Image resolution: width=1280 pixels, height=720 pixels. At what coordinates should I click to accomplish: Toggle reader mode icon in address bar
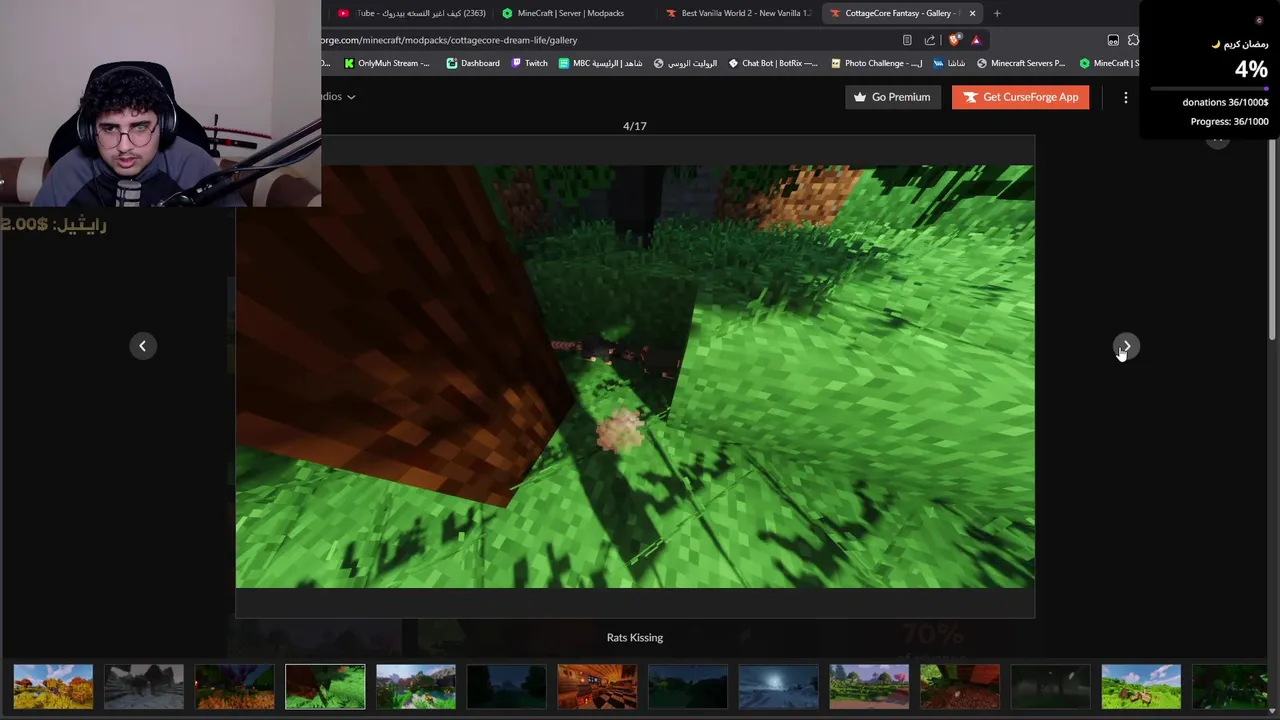point(907,40)
